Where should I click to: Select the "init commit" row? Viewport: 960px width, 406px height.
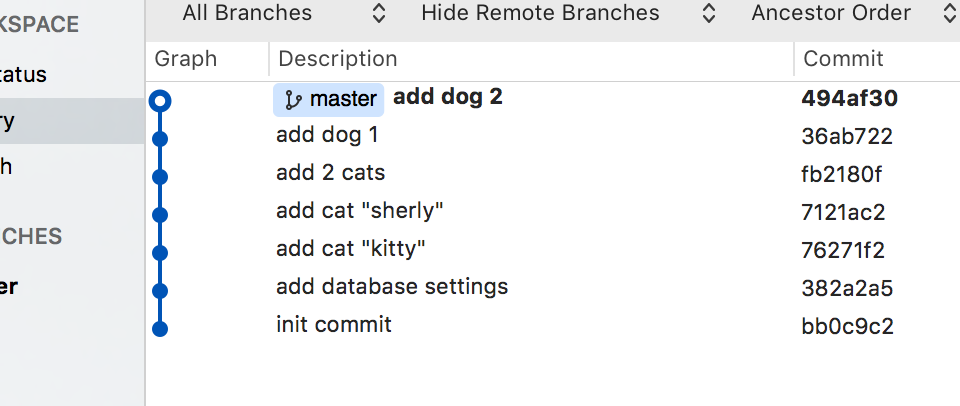tap(334, 325)
